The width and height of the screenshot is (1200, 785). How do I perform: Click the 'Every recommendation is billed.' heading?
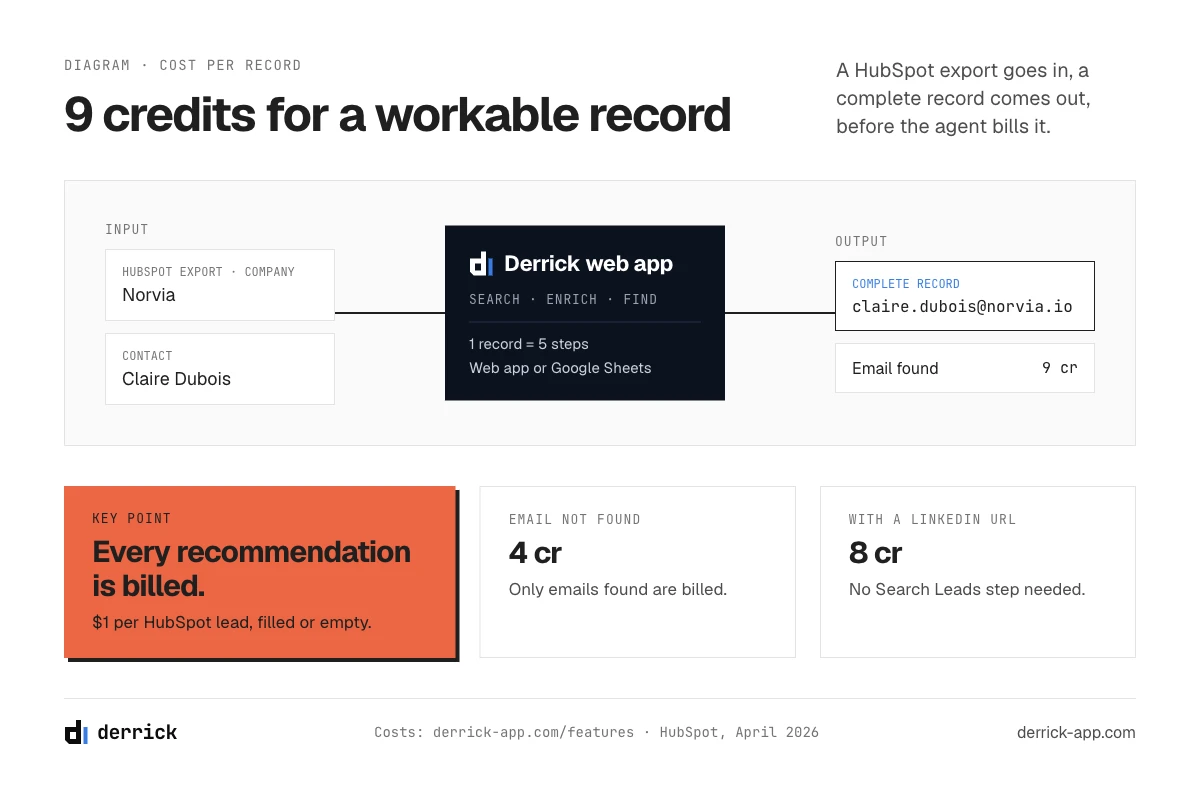[x=251, y=567]
